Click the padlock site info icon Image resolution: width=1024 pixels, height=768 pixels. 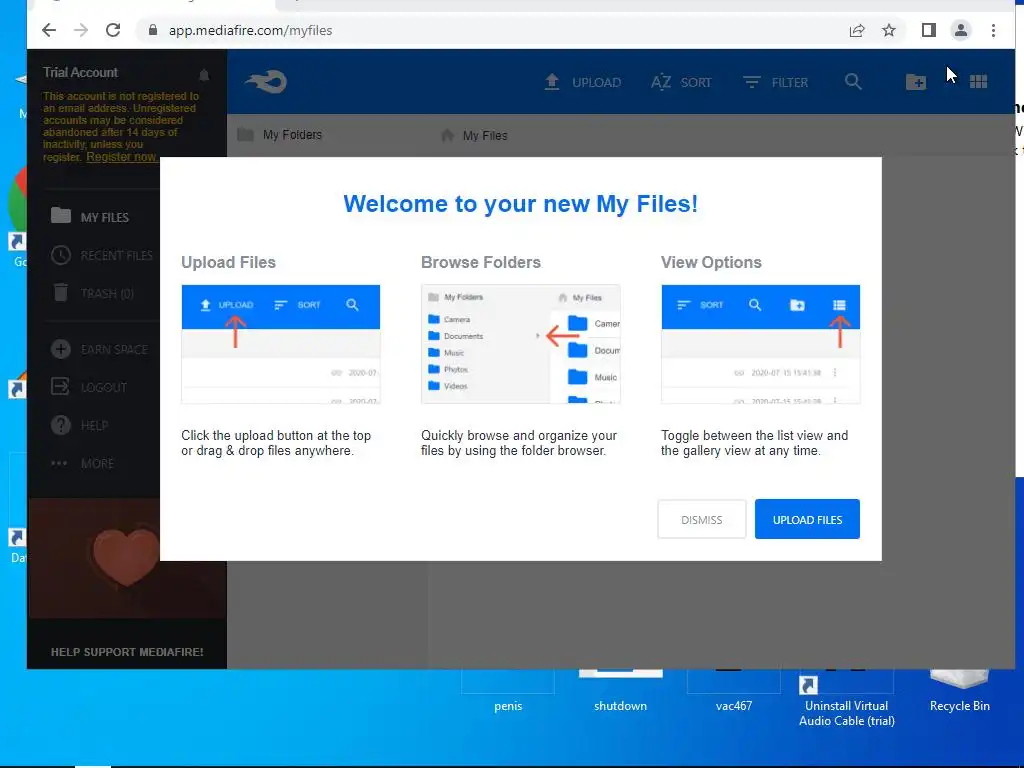153,30
